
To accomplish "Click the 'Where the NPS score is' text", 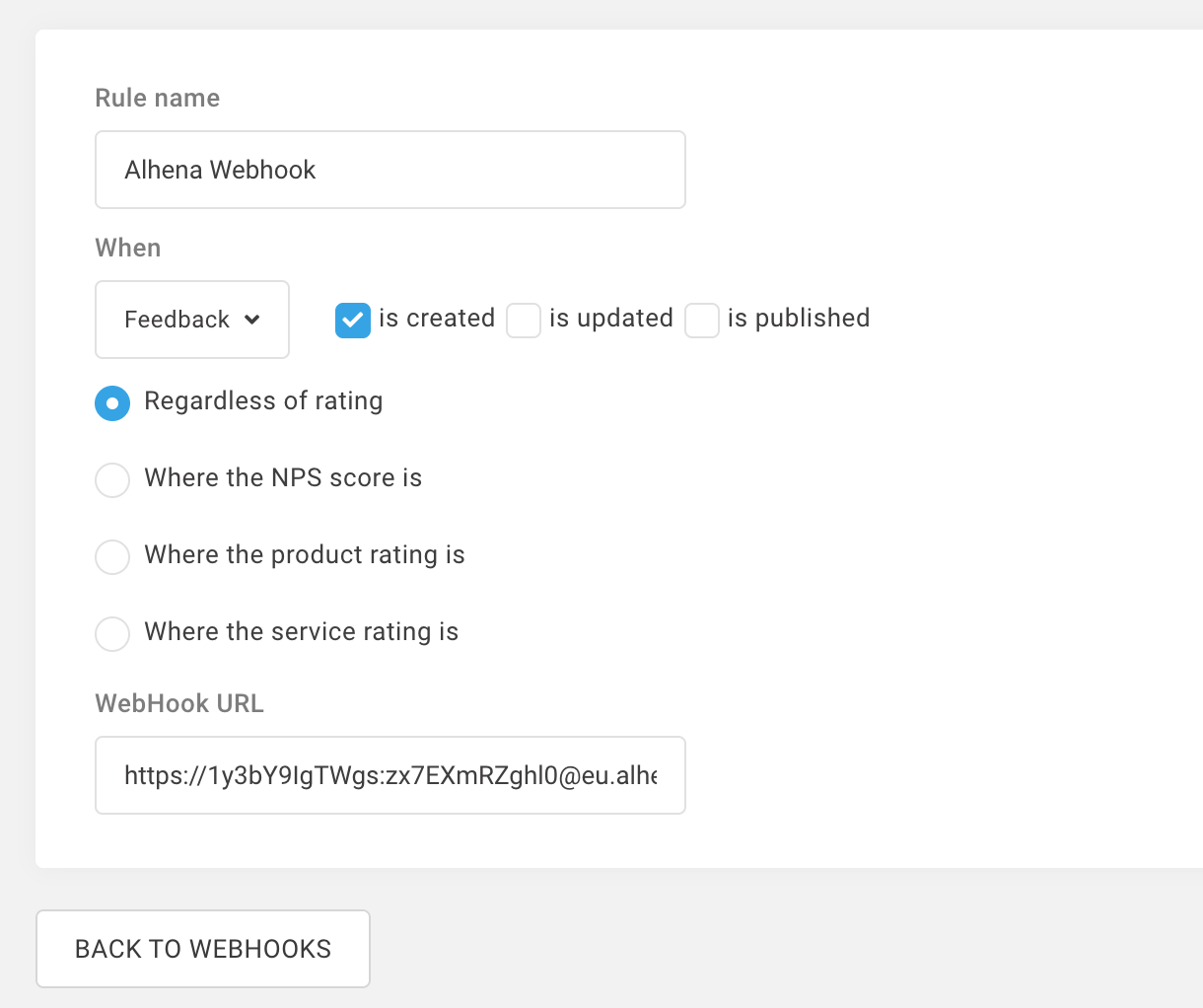I will [283, 478].
